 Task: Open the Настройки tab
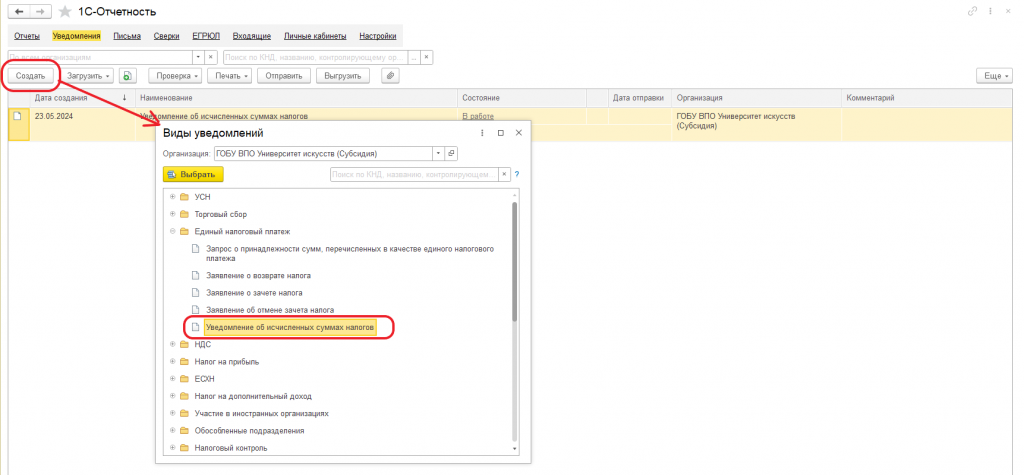377,36
